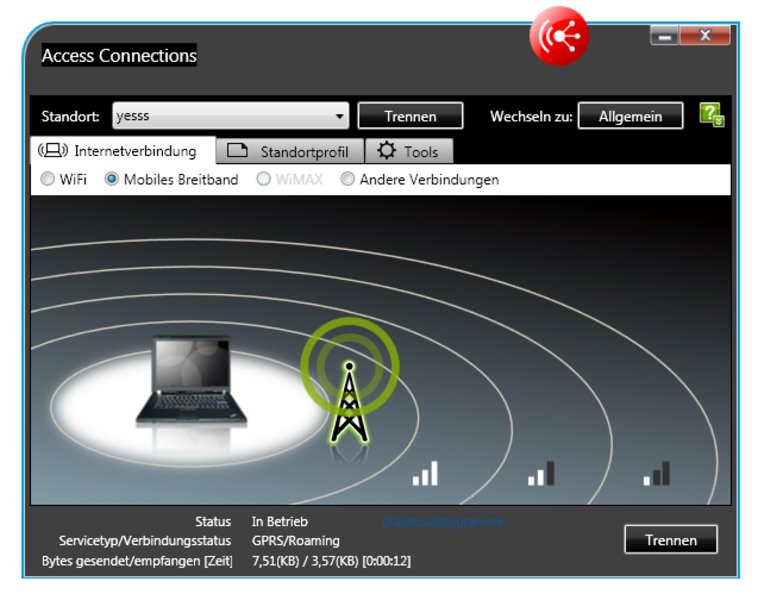The image size is (758, 600).
Task: Click the laptop image
Action: click(x=191, y=382)
